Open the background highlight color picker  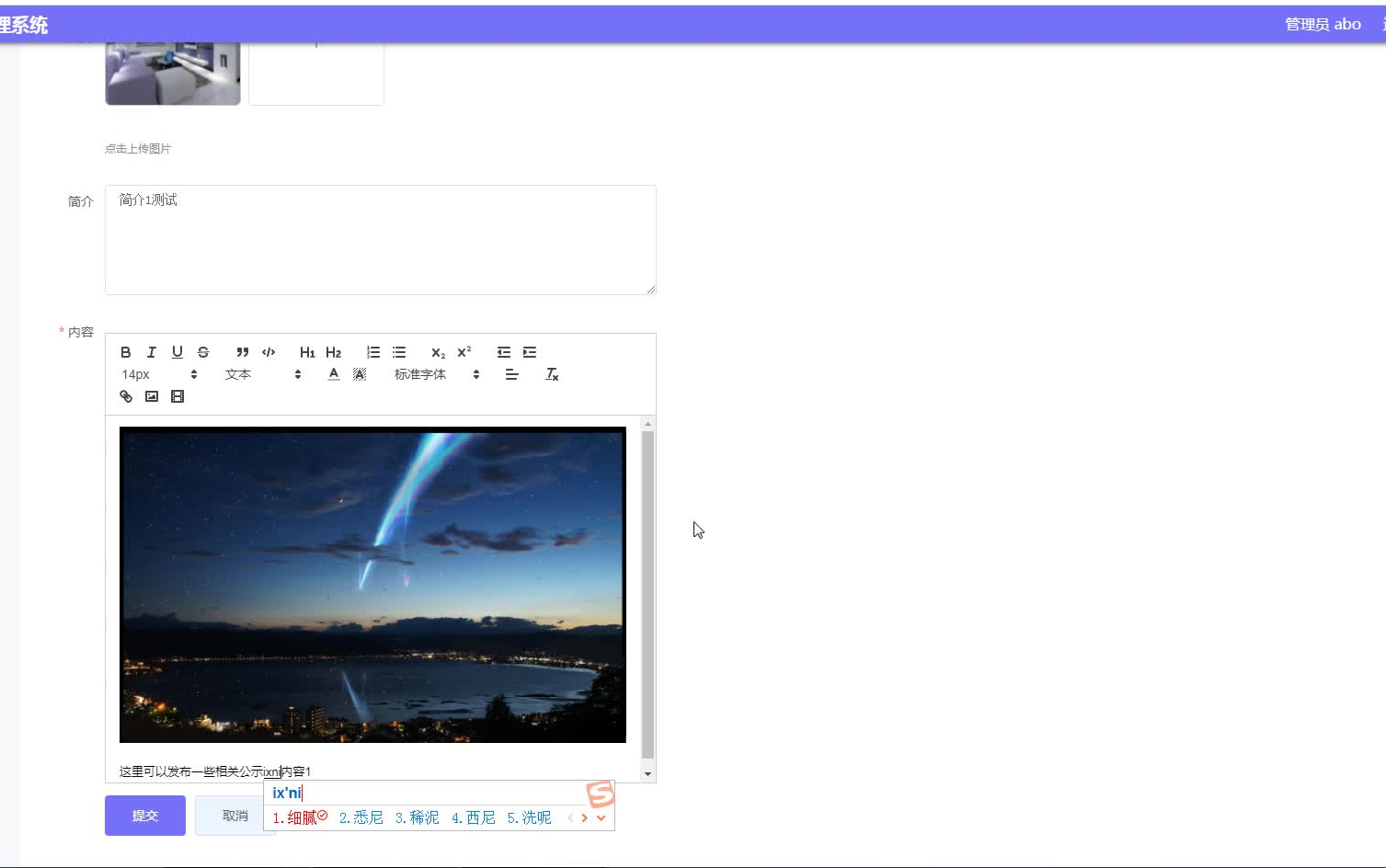[x=360, y=374]
